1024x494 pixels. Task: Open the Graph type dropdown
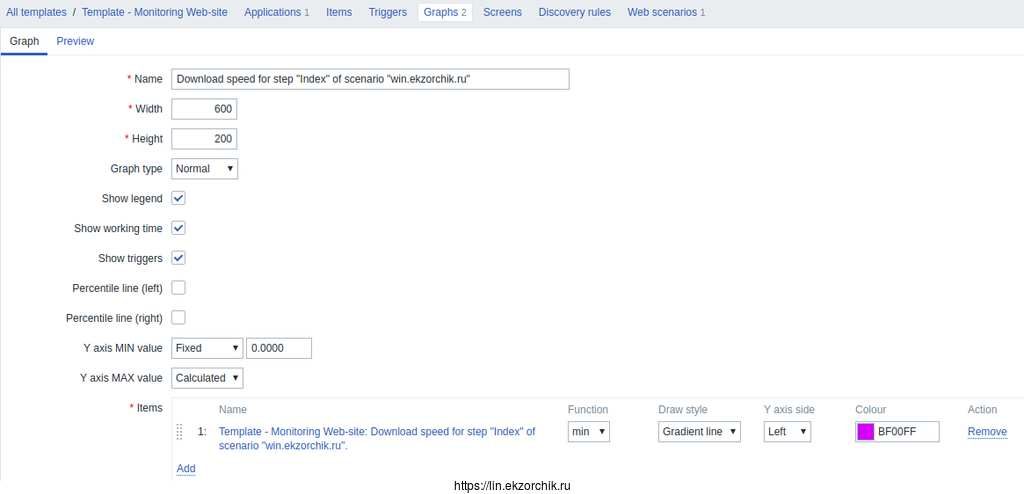pos(204,169)
